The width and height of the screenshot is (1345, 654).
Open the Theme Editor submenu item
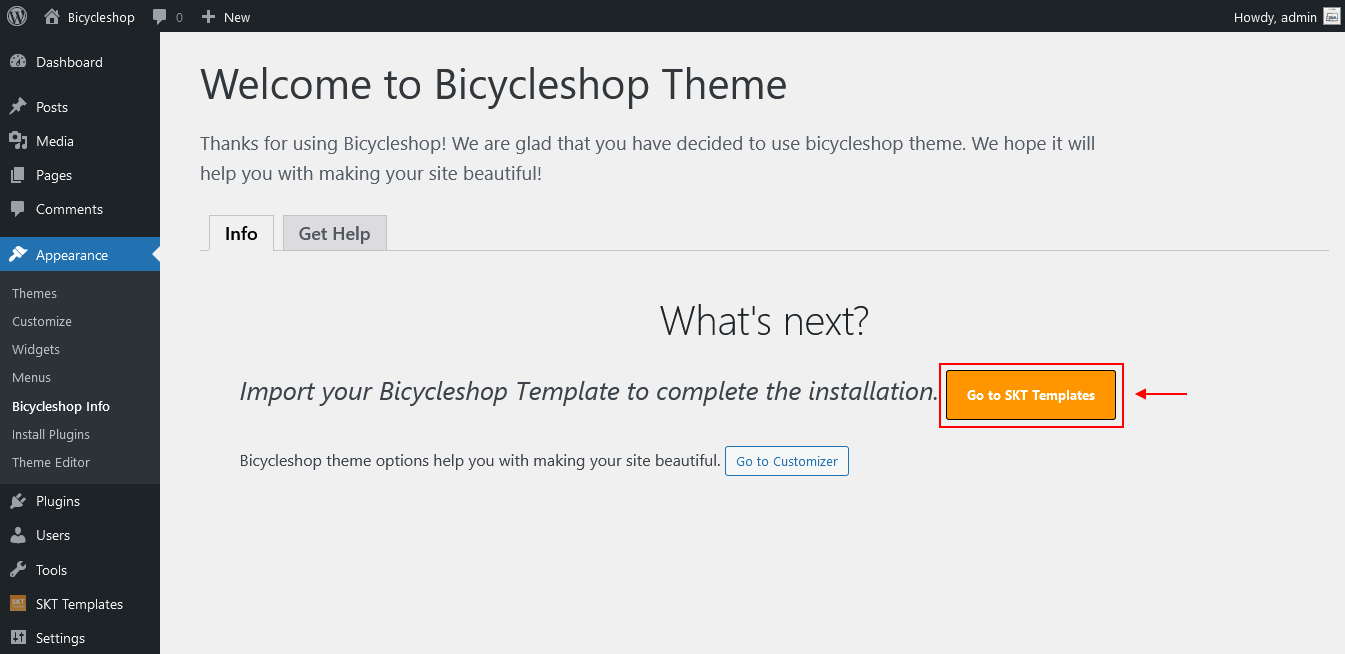pyautogui.click(x=51, y=462)
